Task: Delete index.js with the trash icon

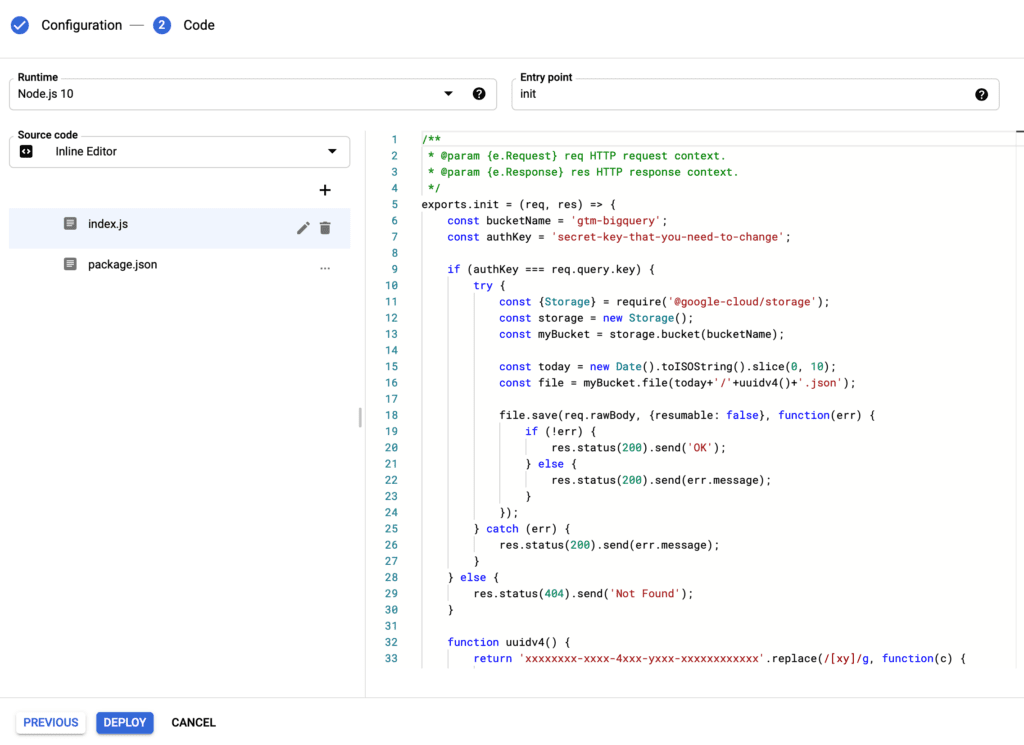Action: [x=325, y=228]
